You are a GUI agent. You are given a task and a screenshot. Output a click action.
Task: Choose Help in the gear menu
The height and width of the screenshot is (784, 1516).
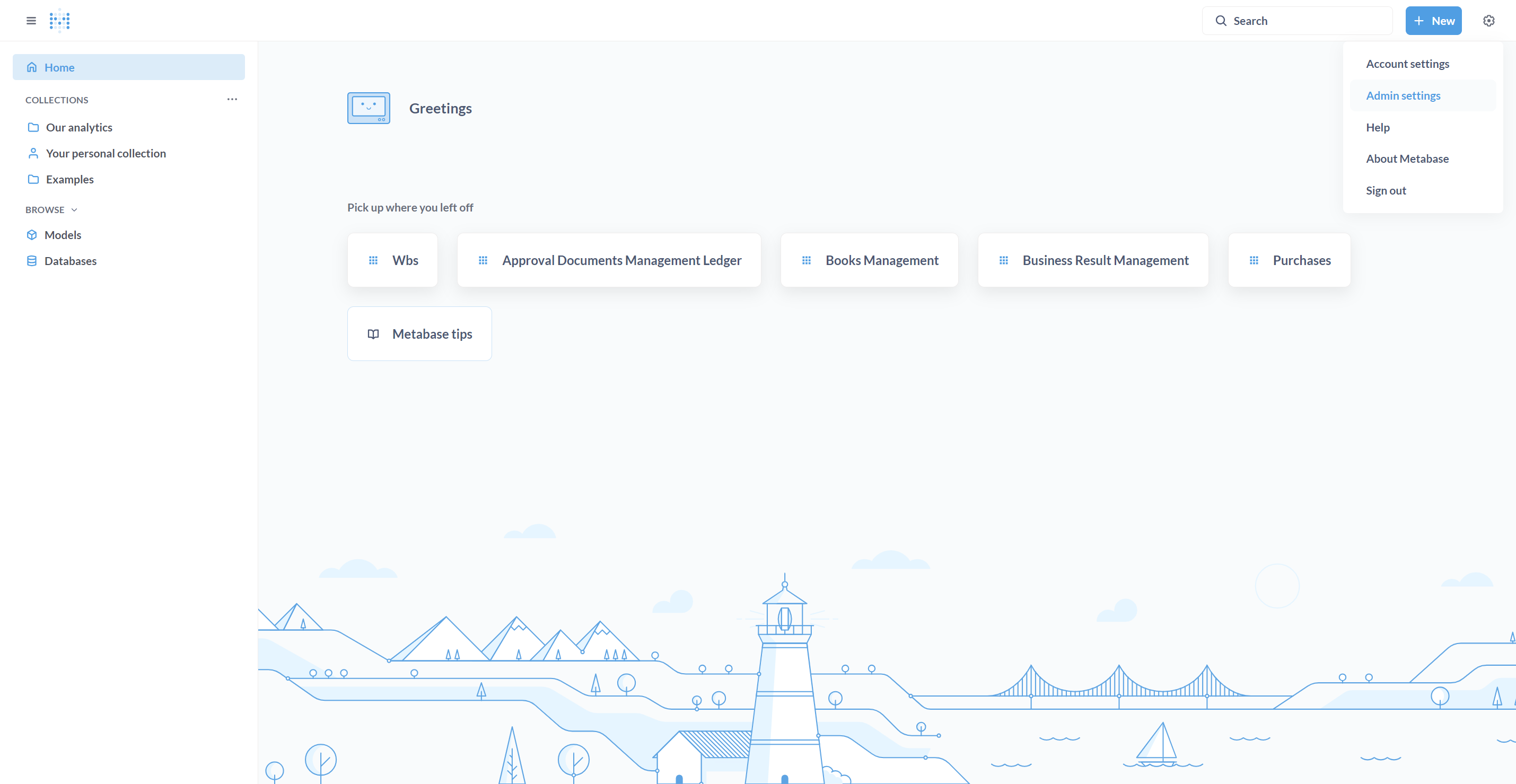point(1423,127)
